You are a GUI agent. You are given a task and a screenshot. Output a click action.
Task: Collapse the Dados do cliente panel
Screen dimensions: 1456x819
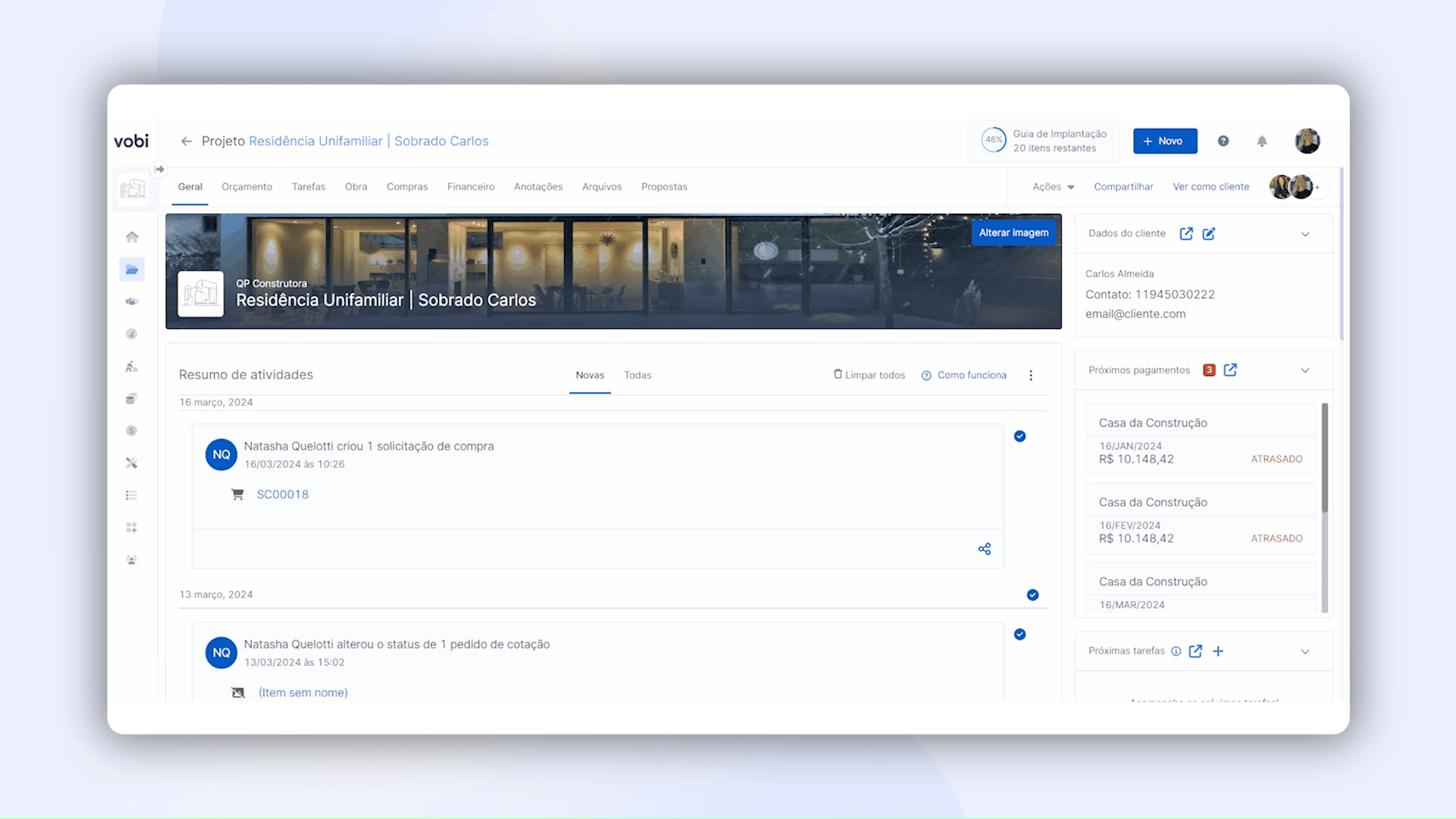pos(1305,234)
